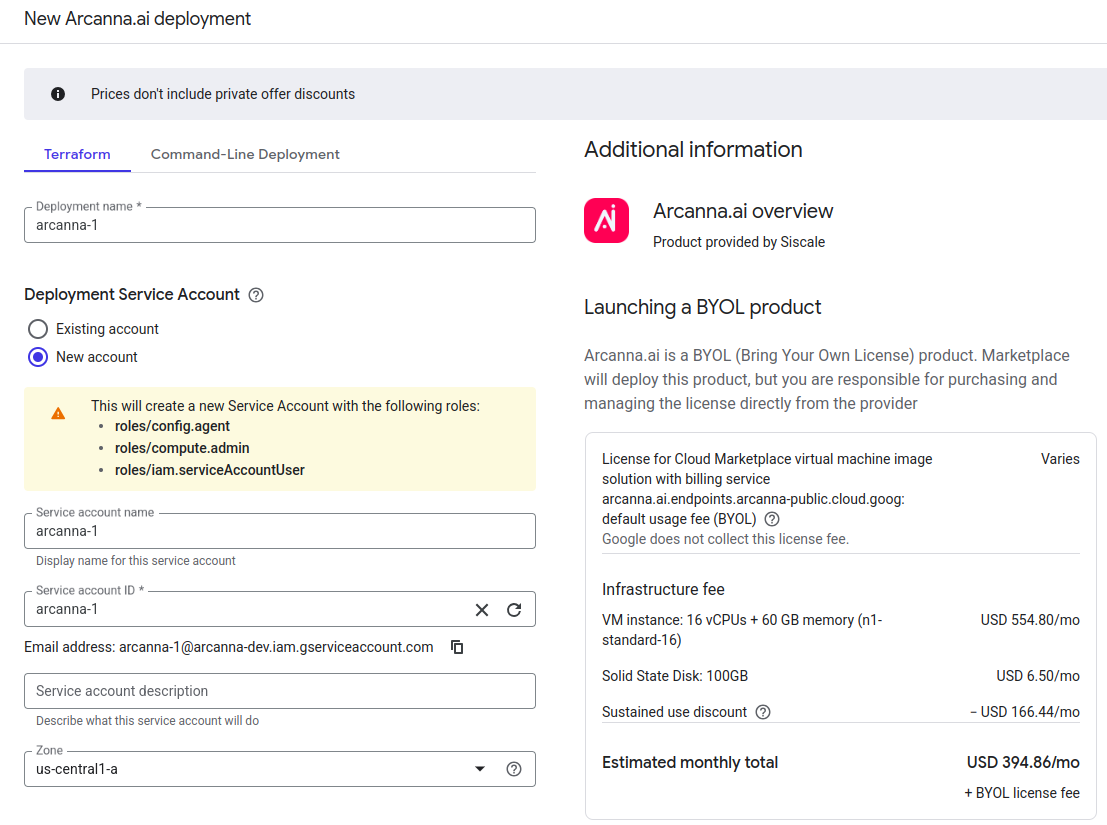Regenerate the Service account ID
The height and width of the screenshot is (825, 1107).
(514, 610)
